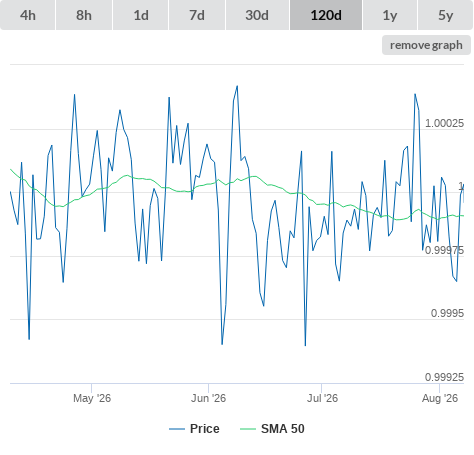Click the remove graph button
This screenshot has width=474, height=455.
coord(426,45)
